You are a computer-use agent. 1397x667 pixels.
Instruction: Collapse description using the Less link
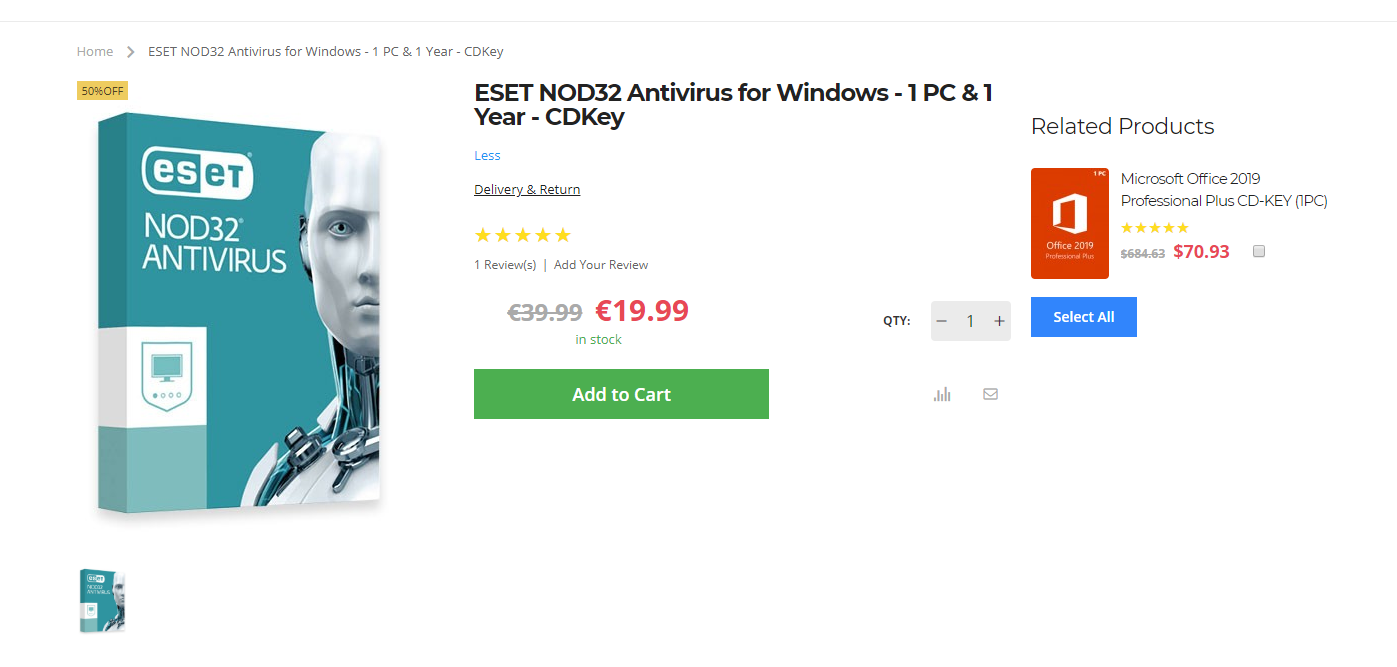487,155
